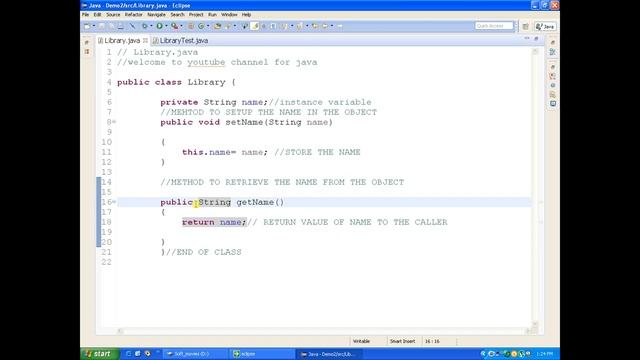Click the Run External Tools icon
The height and width of the screenshot is (360, 640).
pos(174,26)
